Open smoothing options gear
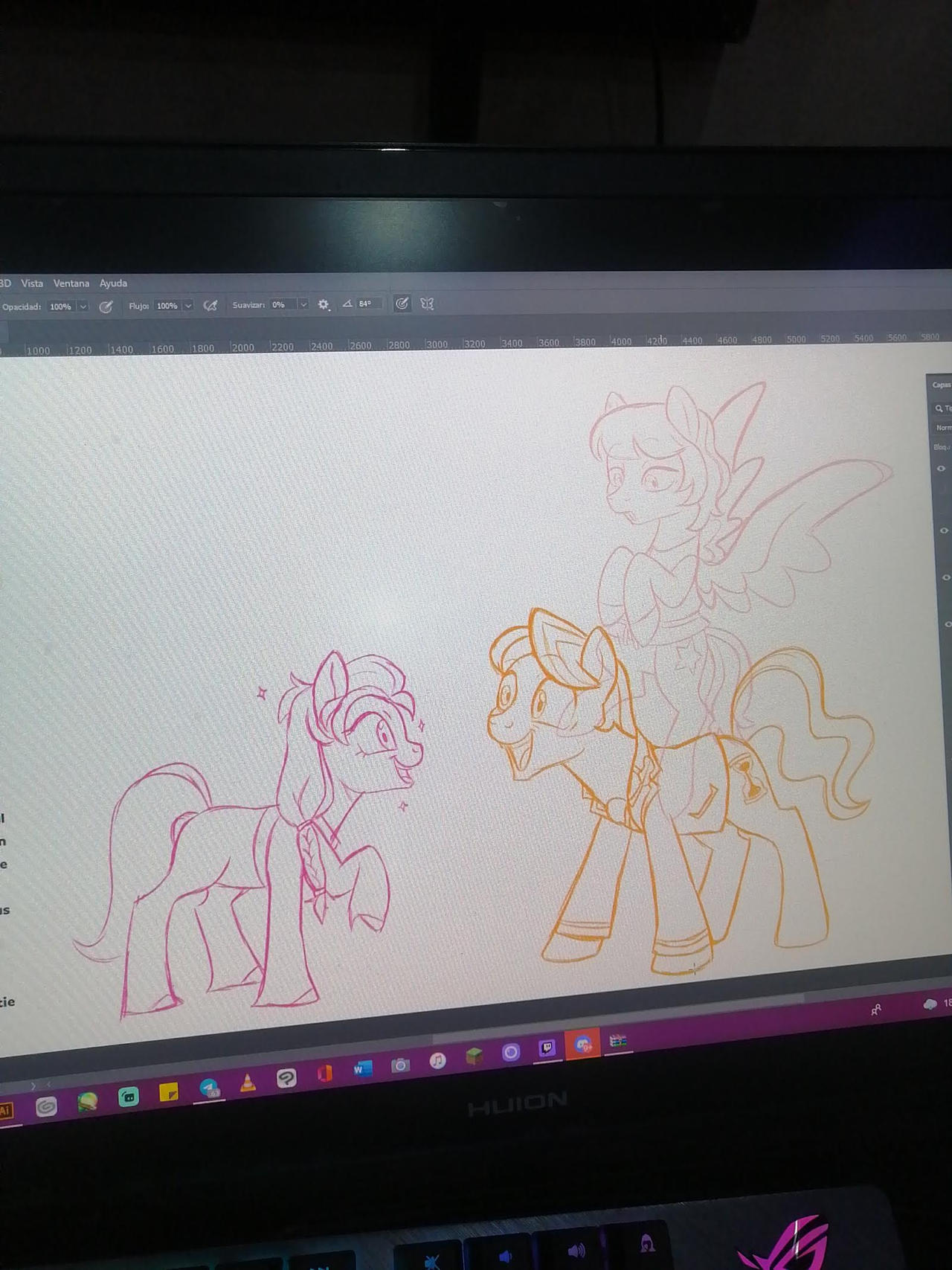 point(324,304)
